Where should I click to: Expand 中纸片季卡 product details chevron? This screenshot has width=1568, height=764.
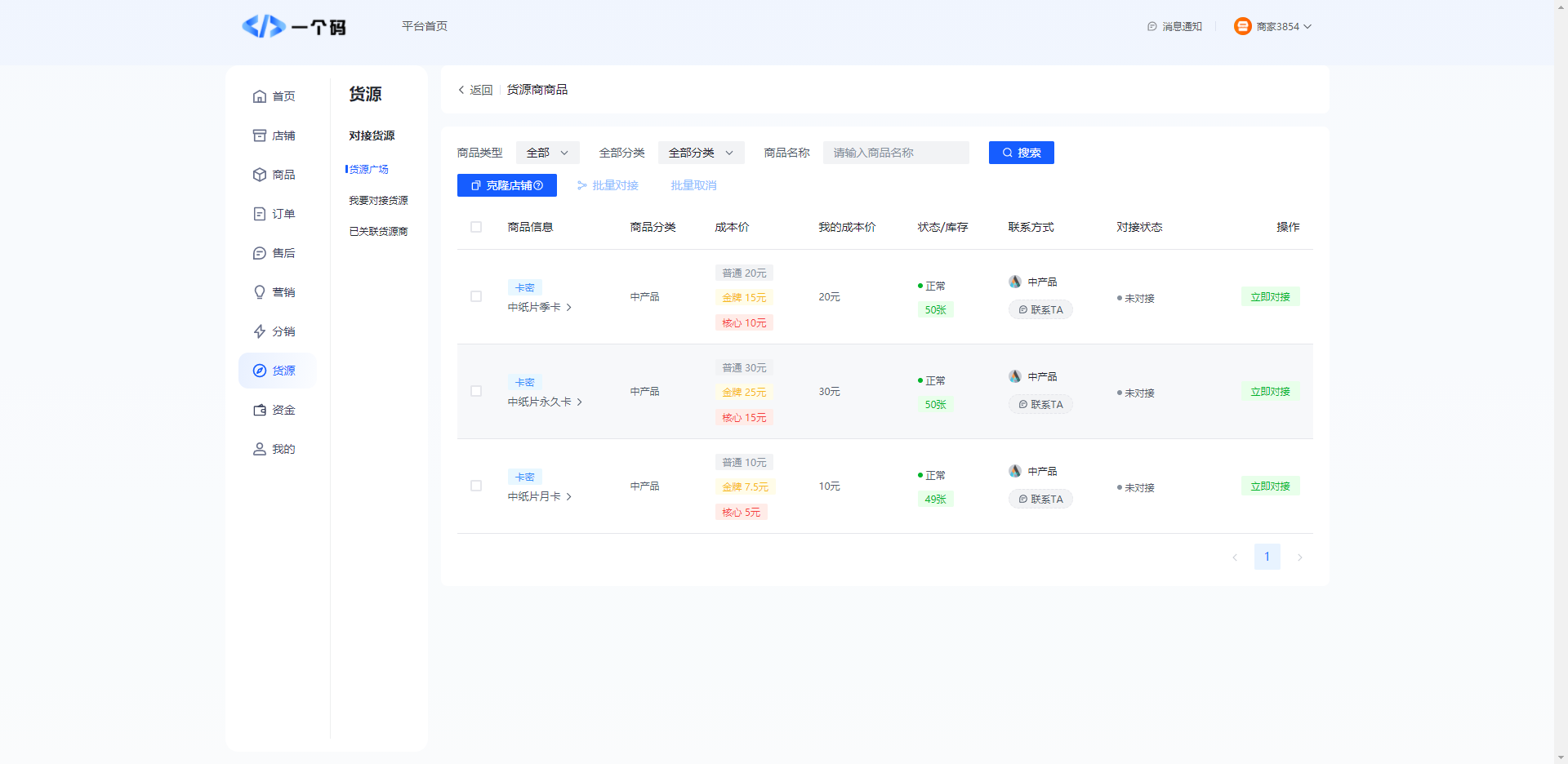click(569, 308)
